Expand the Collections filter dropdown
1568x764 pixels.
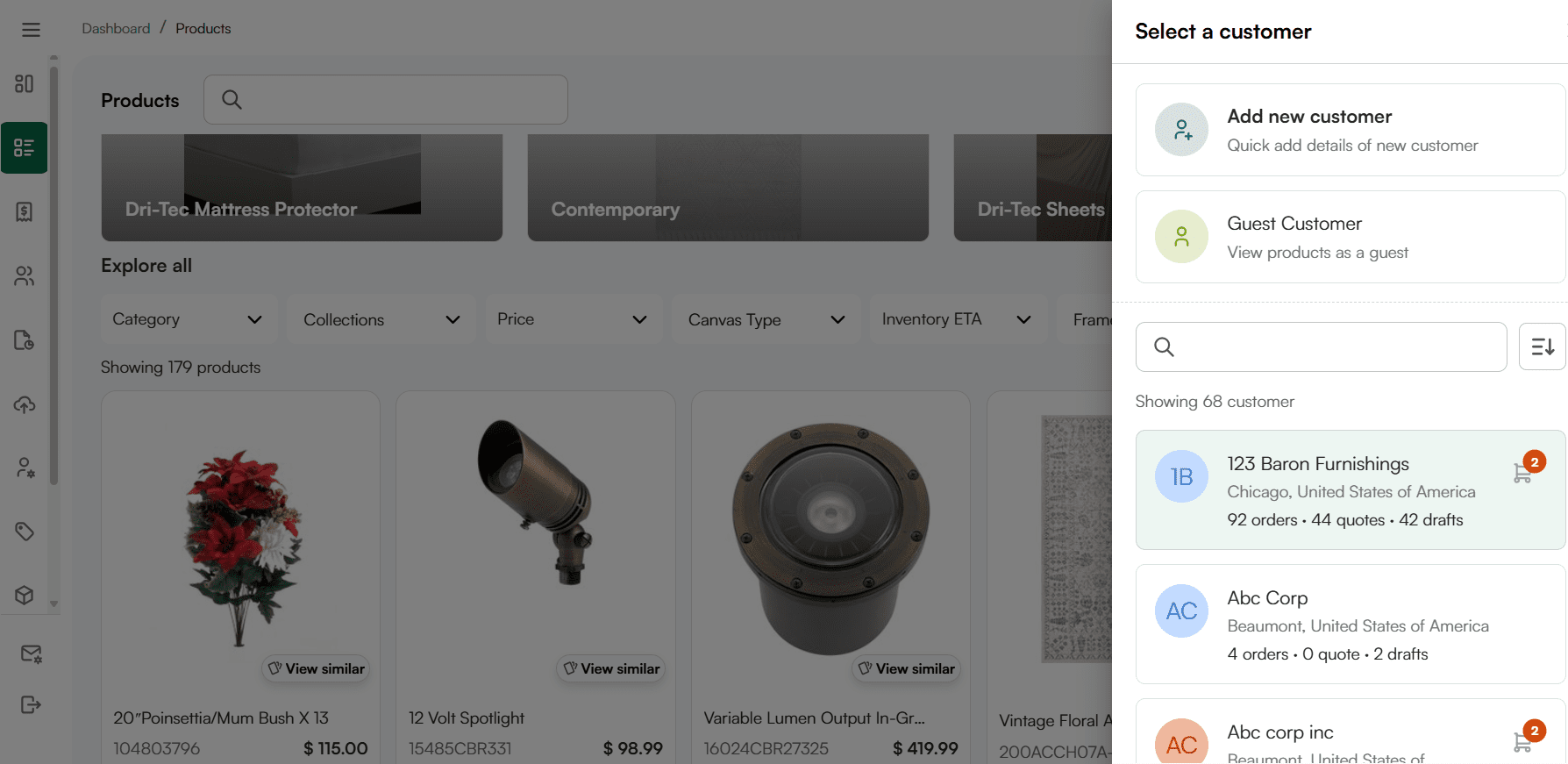pyautogui.click(x=381, y=319)
